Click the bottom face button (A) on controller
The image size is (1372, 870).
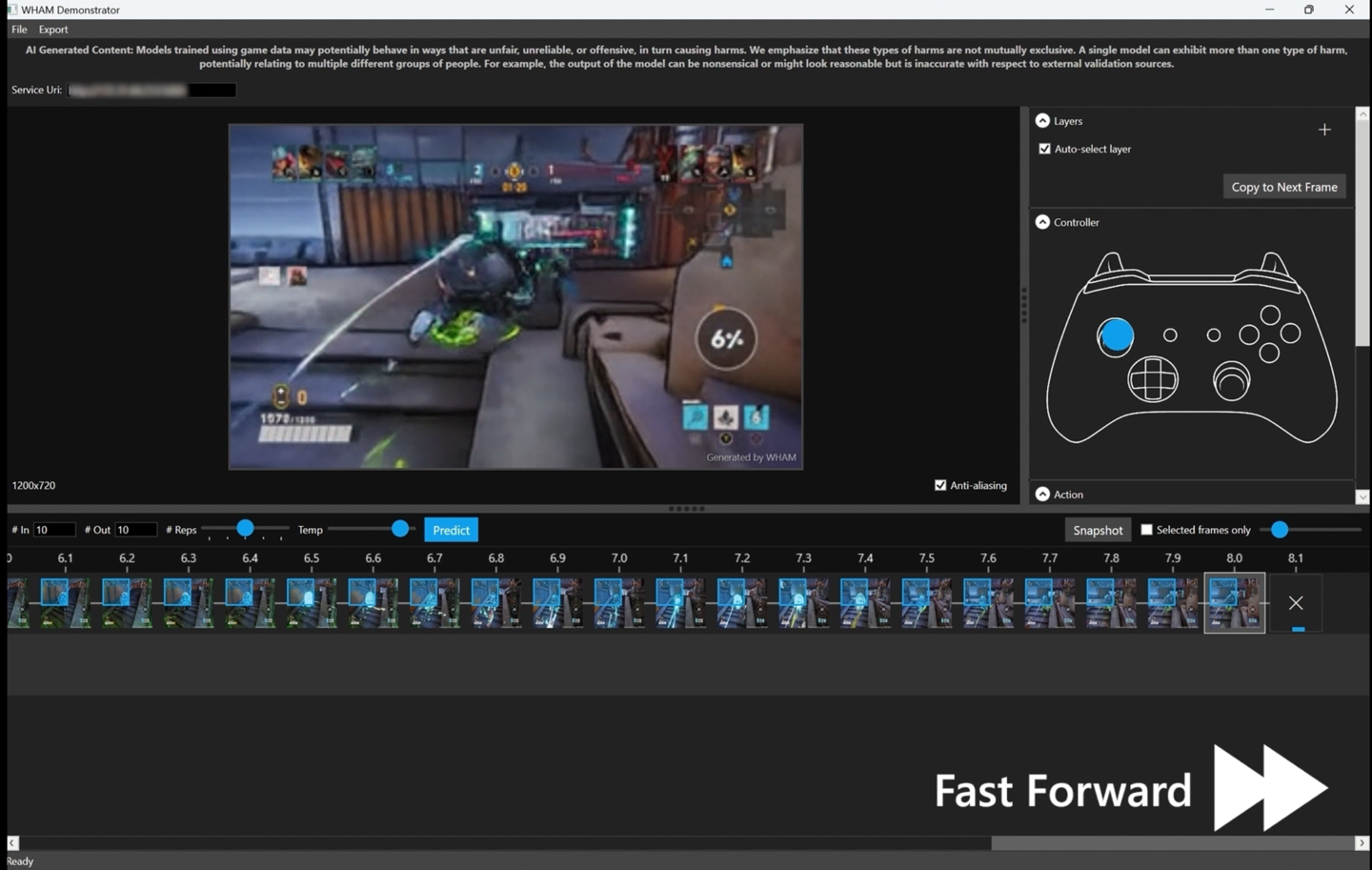[x=1269, y=354]
